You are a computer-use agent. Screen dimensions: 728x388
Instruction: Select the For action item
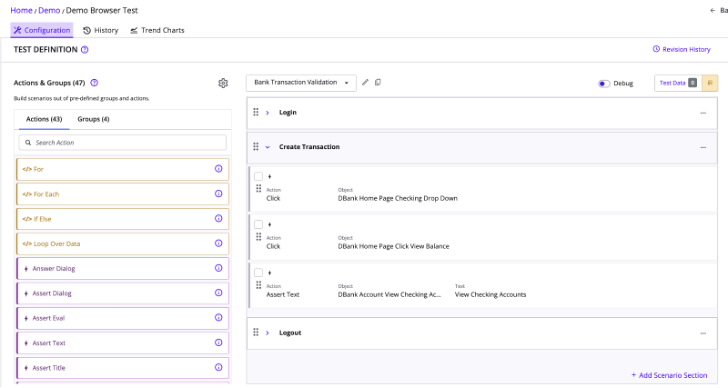123,169
